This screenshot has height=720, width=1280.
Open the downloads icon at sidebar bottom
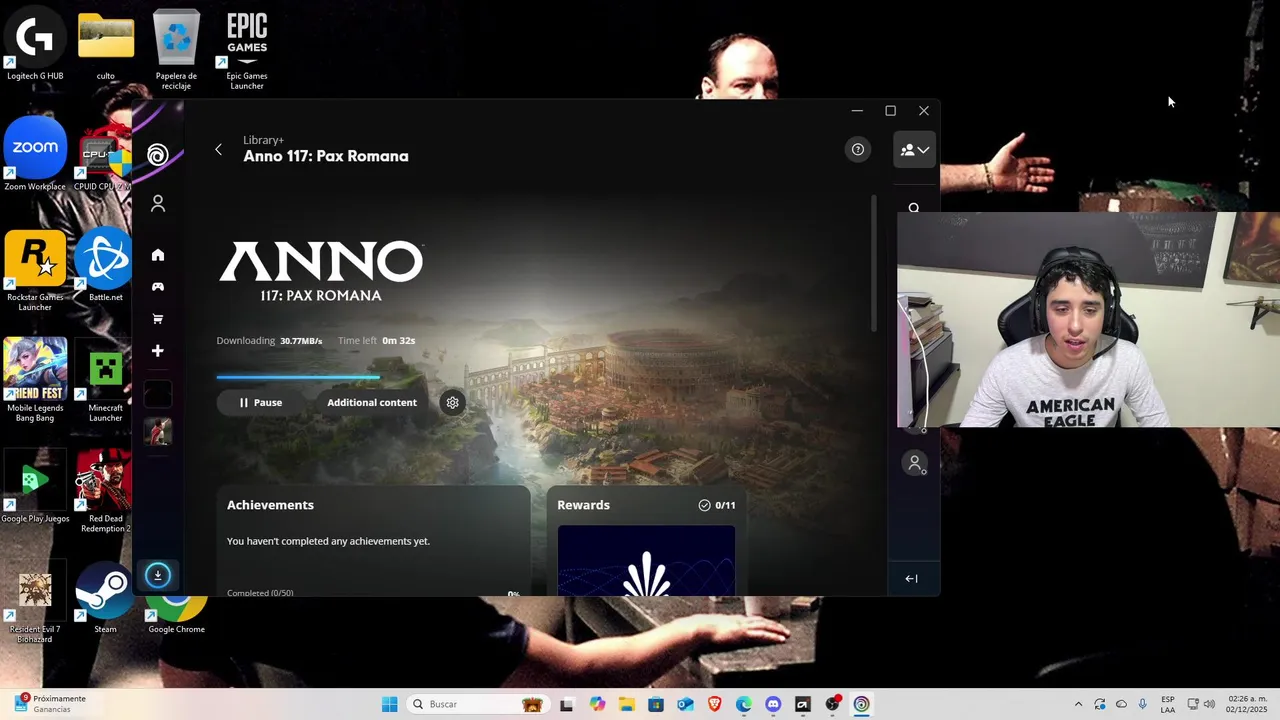157,575
